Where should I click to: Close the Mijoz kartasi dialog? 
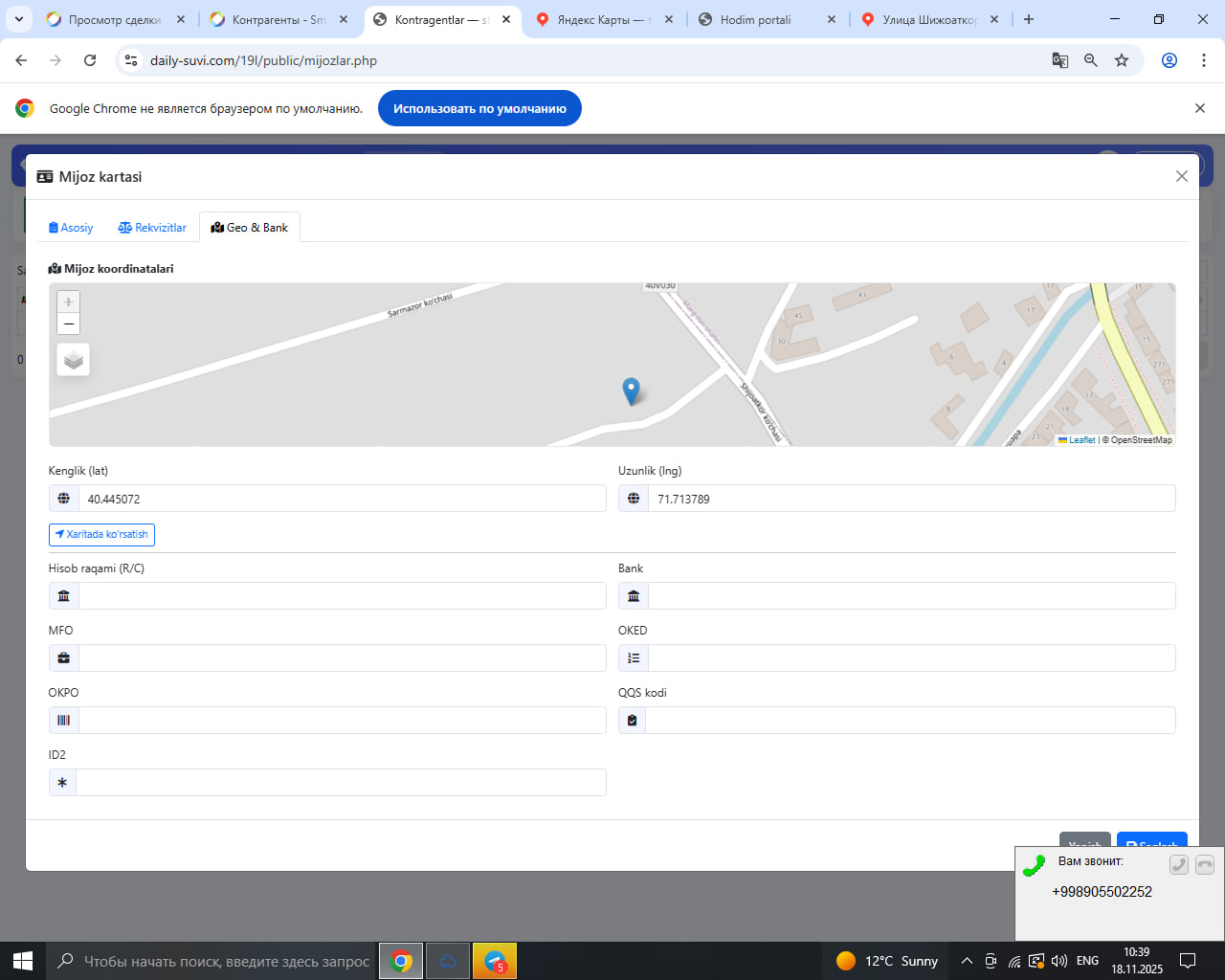[x=1181, y=176]
